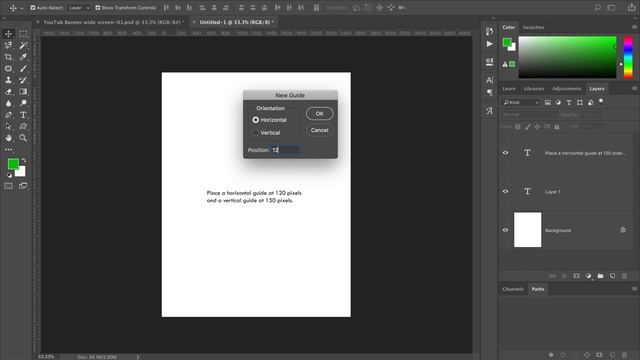Select the Clone Stamp tool

pyautogui.click(x=8, y=80)
